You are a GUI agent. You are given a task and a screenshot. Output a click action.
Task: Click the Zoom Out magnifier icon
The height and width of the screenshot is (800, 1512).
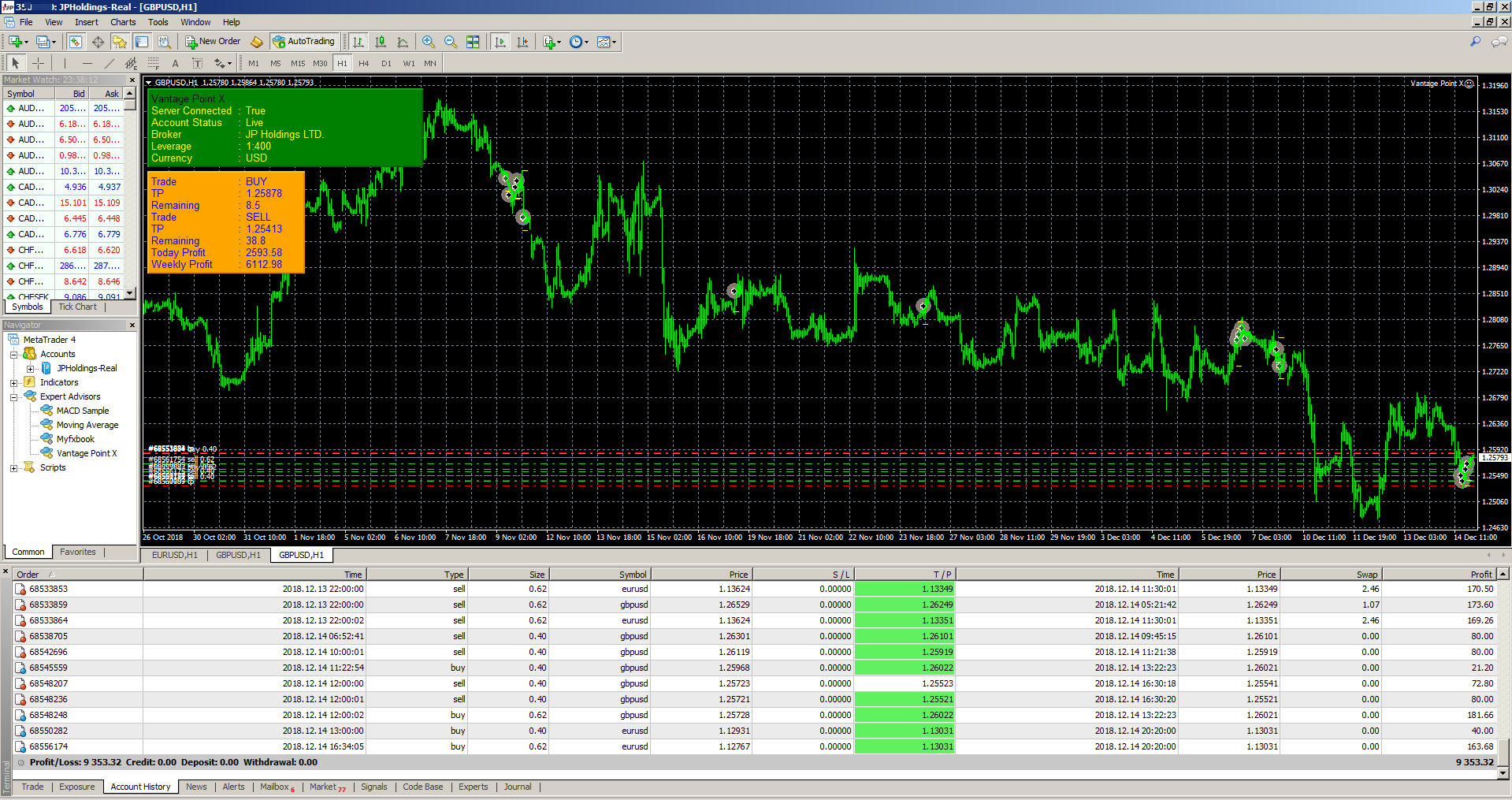point(450,42)
